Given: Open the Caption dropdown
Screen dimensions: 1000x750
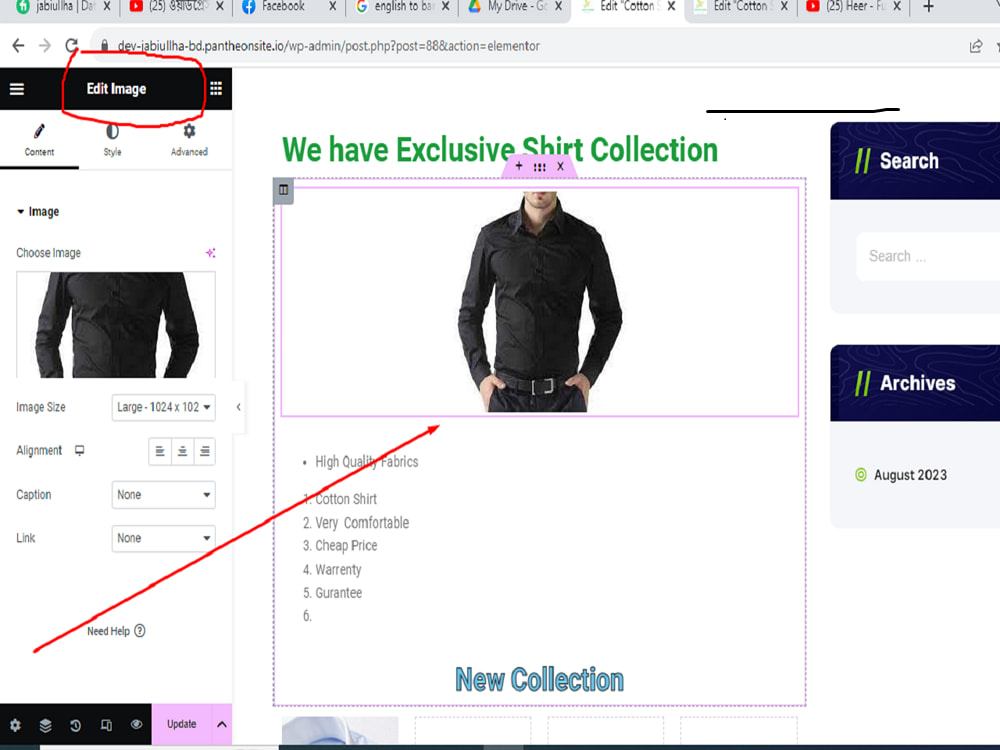Looking at the screenshot, I should coord(163,495).
